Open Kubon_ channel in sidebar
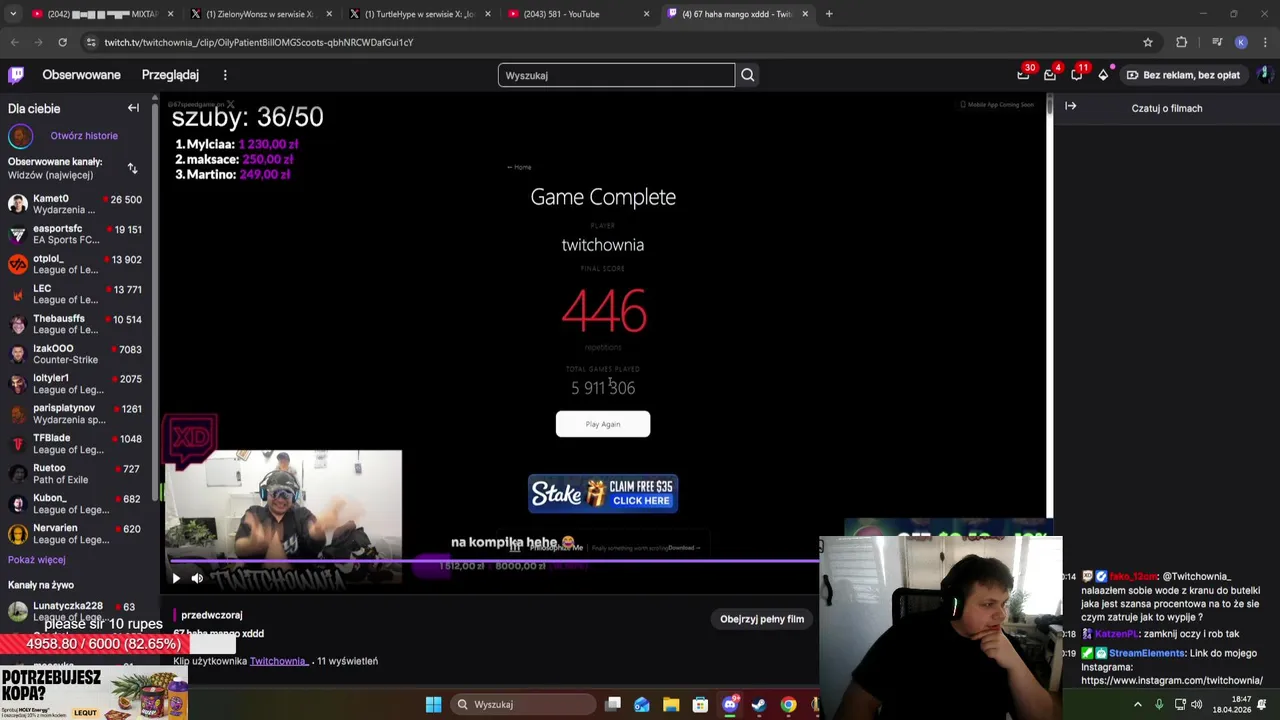The image size is (1280, 720). (x=75, y=504)
